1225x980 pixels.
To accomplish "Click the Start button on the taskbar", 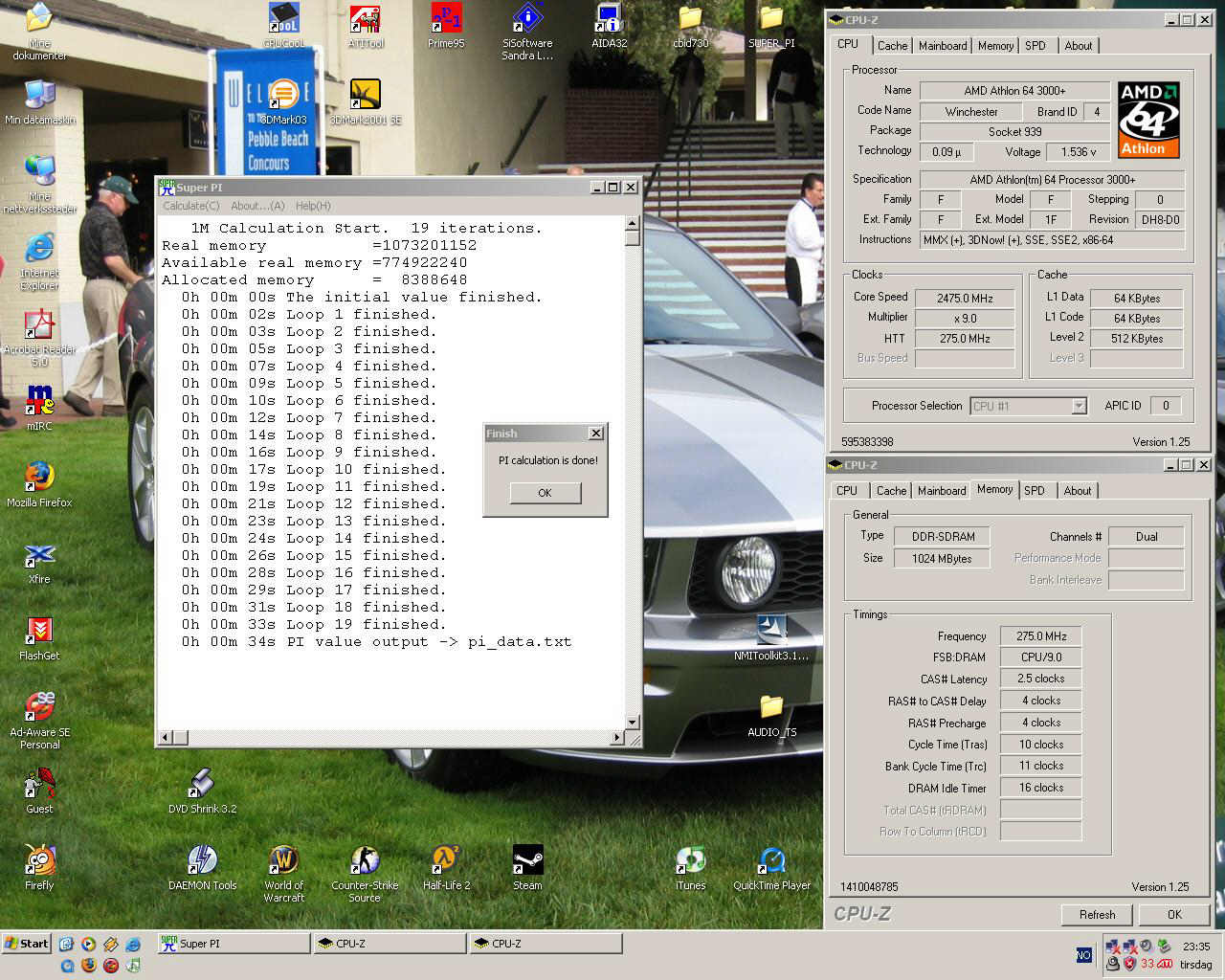I will pyautogui.click(x=26, y=944).
